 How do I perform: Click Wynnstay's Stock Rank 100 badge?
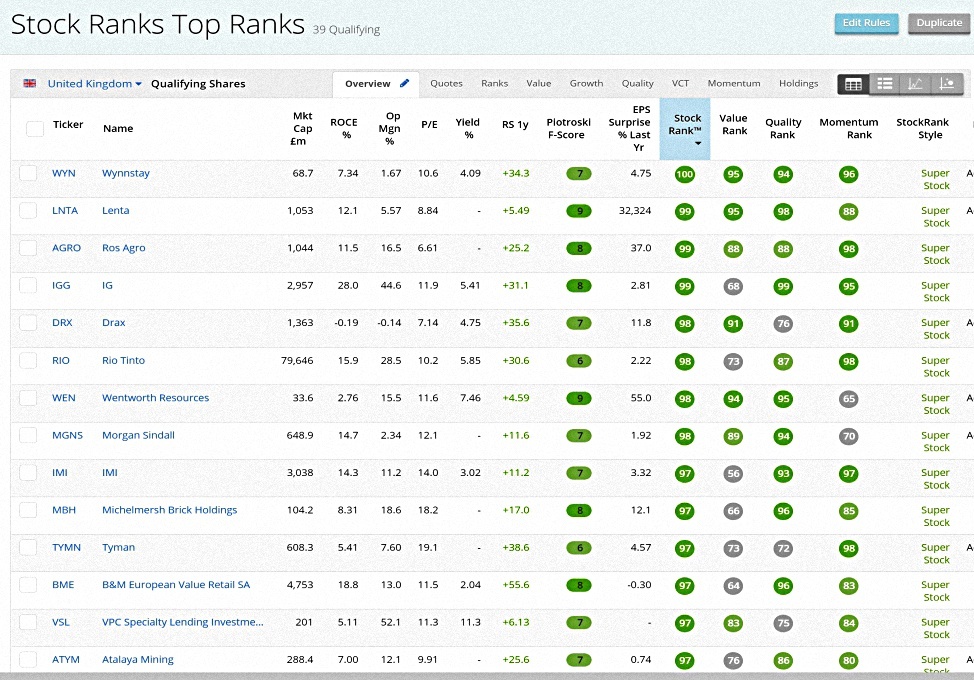685,174
